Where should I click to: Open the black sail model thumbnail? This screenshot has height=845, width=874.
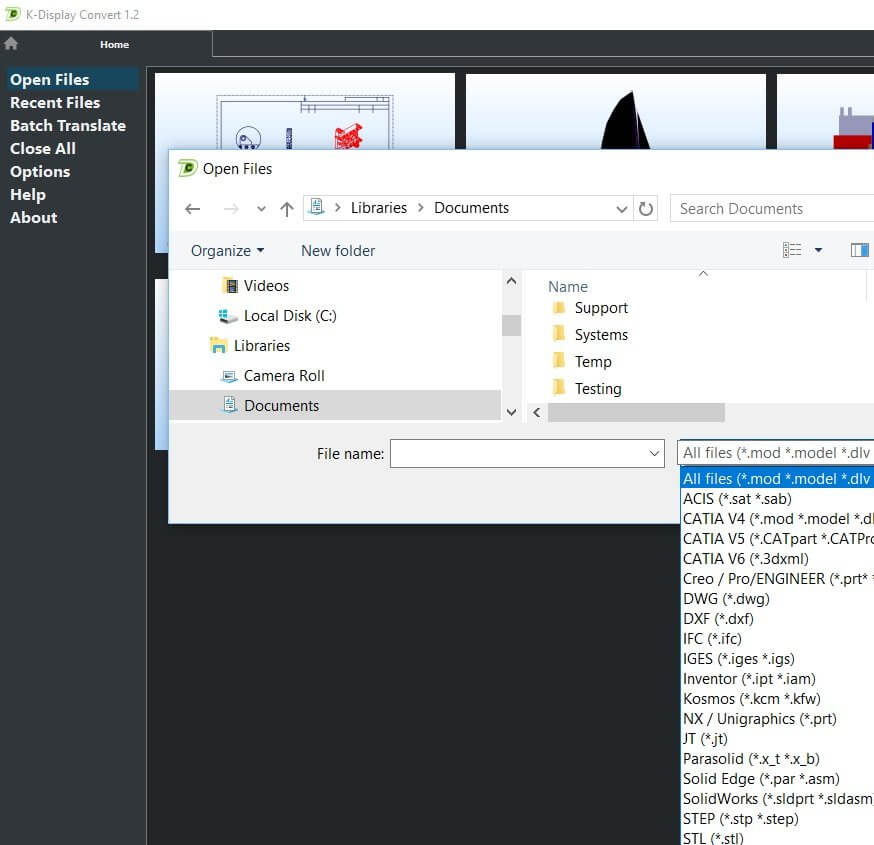point(615,111)
